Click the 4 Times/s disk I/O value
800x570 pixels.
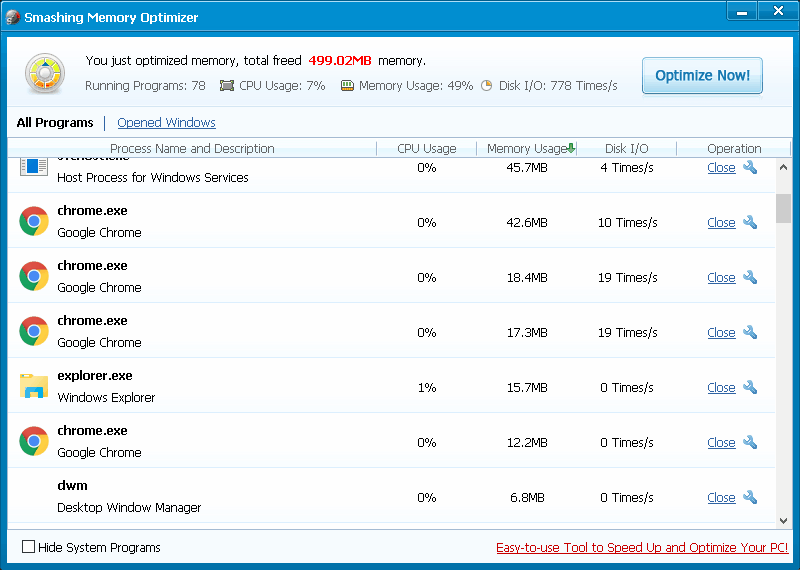click(627, 168)
